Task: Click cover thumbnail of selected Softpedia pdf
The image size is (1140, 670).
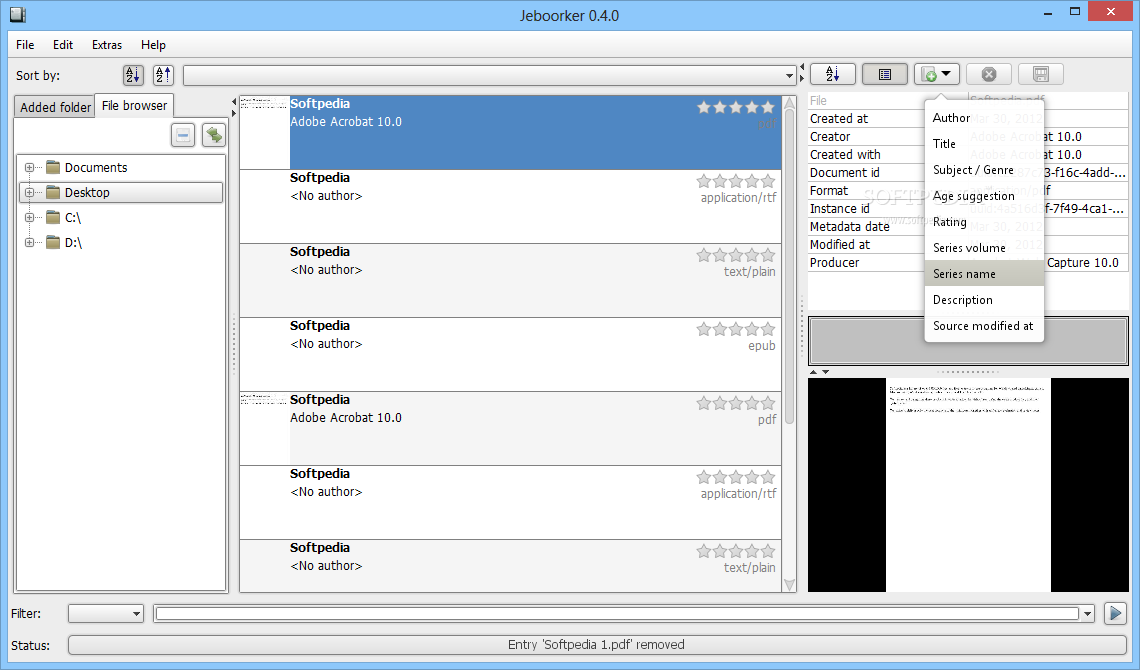Action: point(265,132)
